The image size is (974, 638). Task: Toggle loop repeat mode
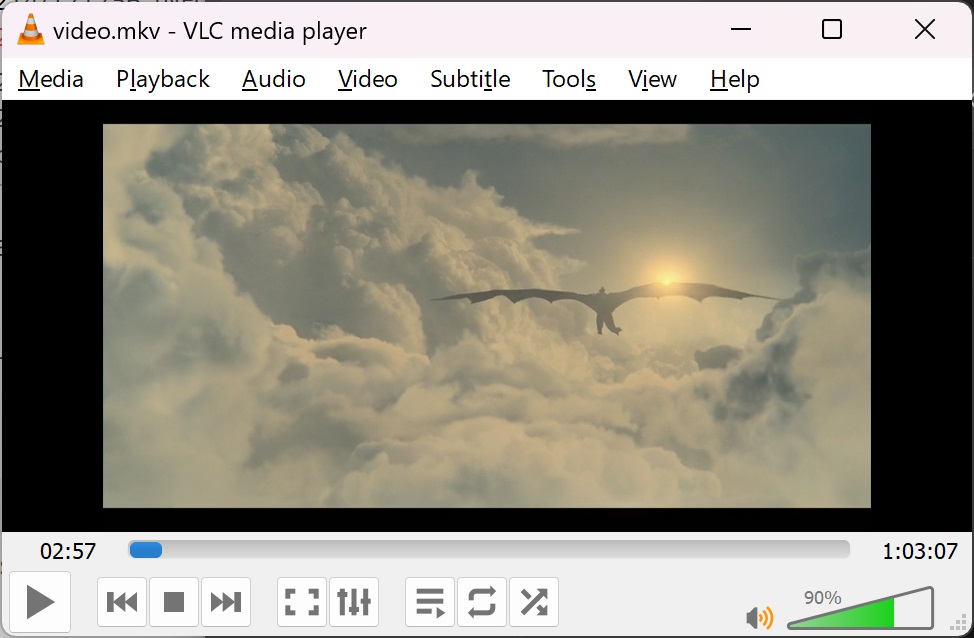tap(482, 602)
